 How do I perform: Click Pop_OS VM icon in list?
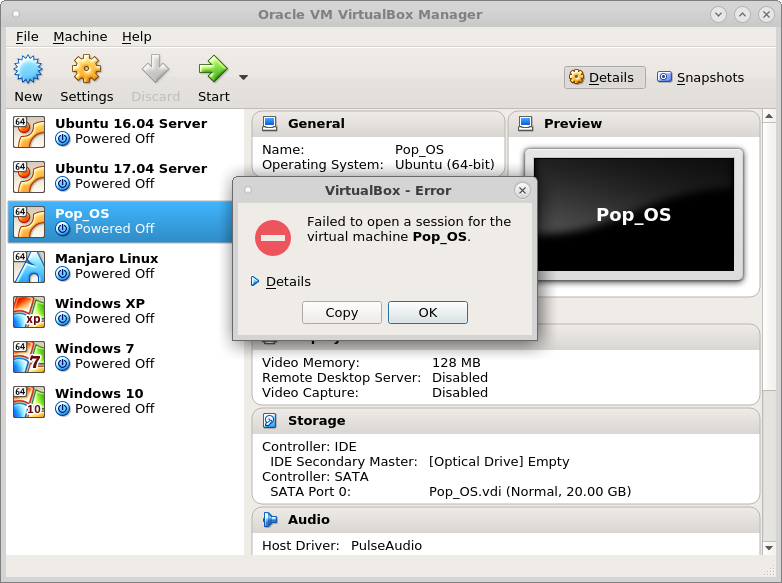click(x=29, y=221)
